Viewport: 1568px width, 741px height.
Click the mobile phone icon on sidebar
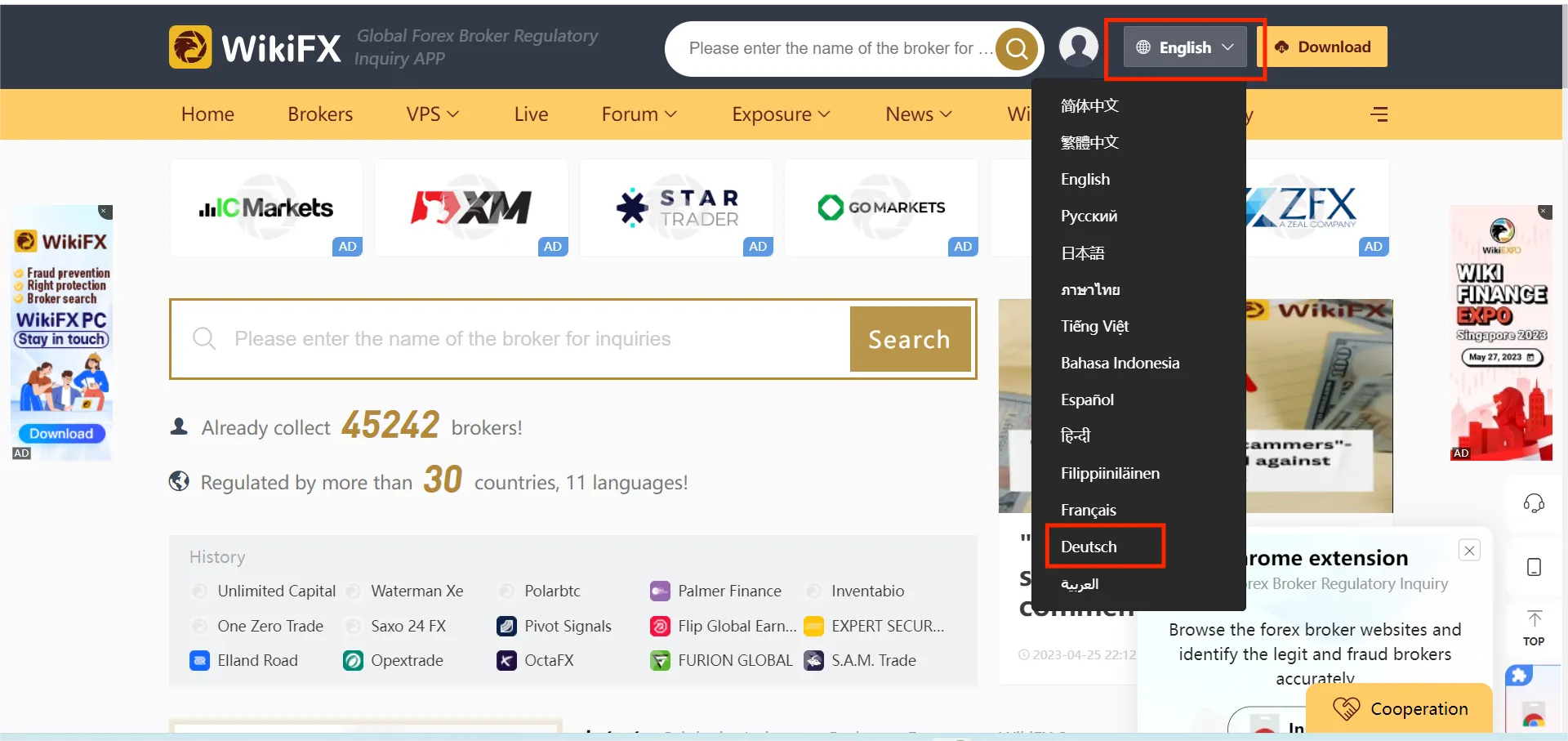[x=1534, y=567]
